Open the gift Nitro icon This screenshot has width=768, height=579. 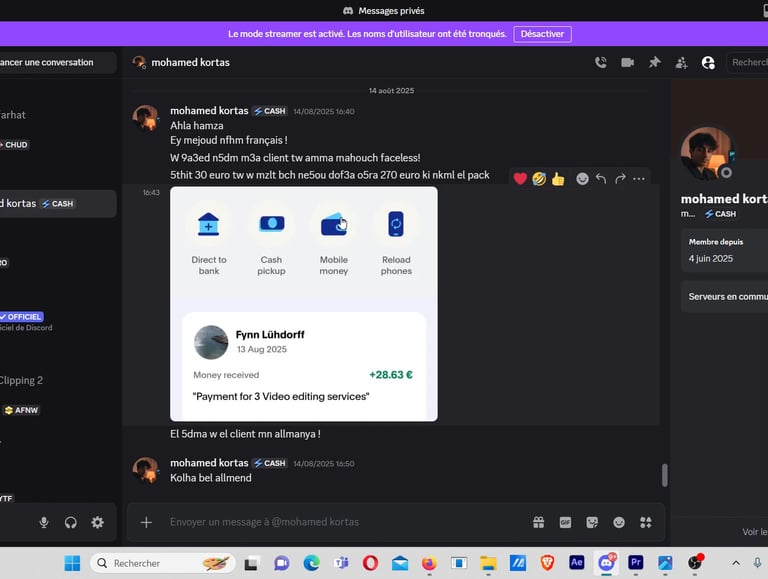[x=538, y=522]
